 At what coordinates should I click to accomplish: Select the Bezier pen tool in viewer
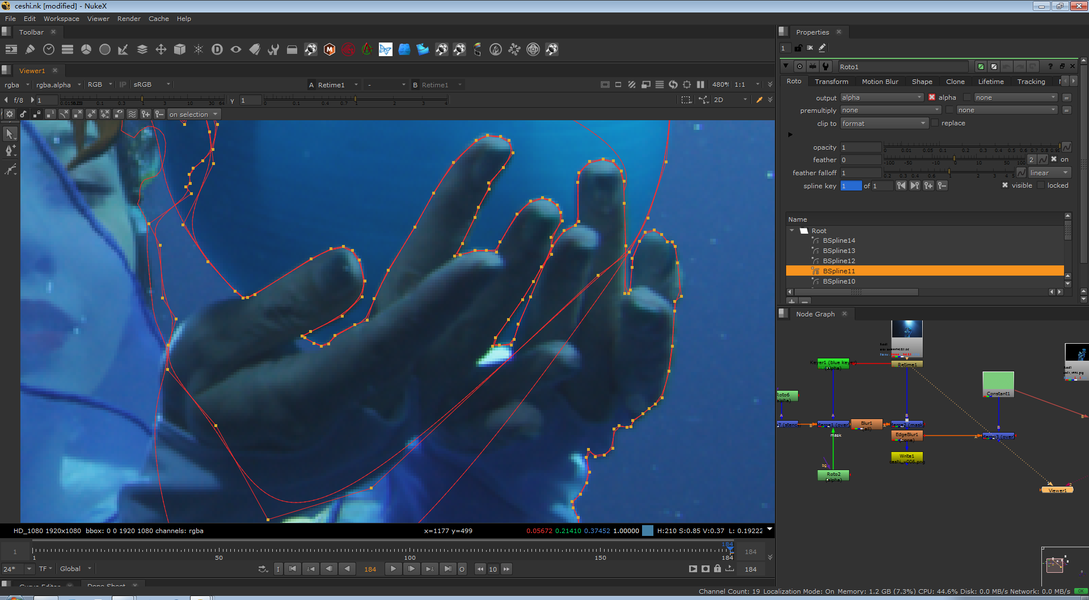point(10,151)
